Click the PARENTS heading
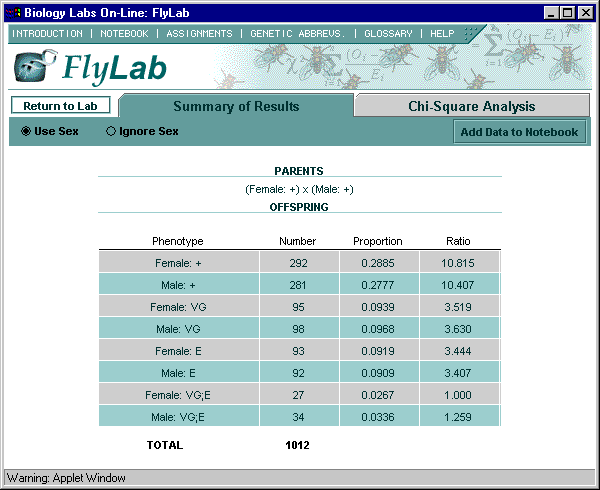The width and height of the screenshot is (600, 490). coord(299,171)
